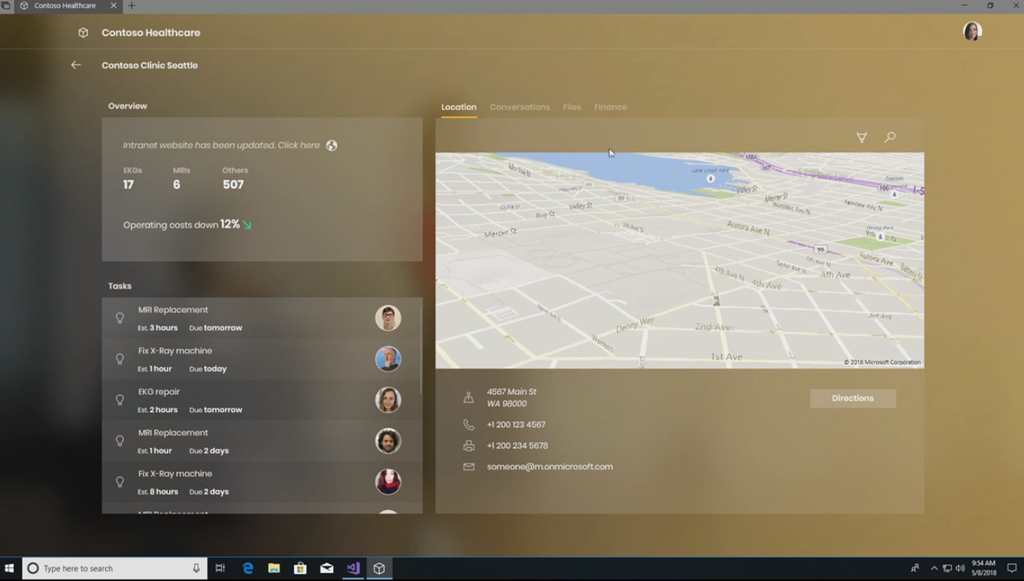Open Mail app from the taskbar

(x=327, y=568)
